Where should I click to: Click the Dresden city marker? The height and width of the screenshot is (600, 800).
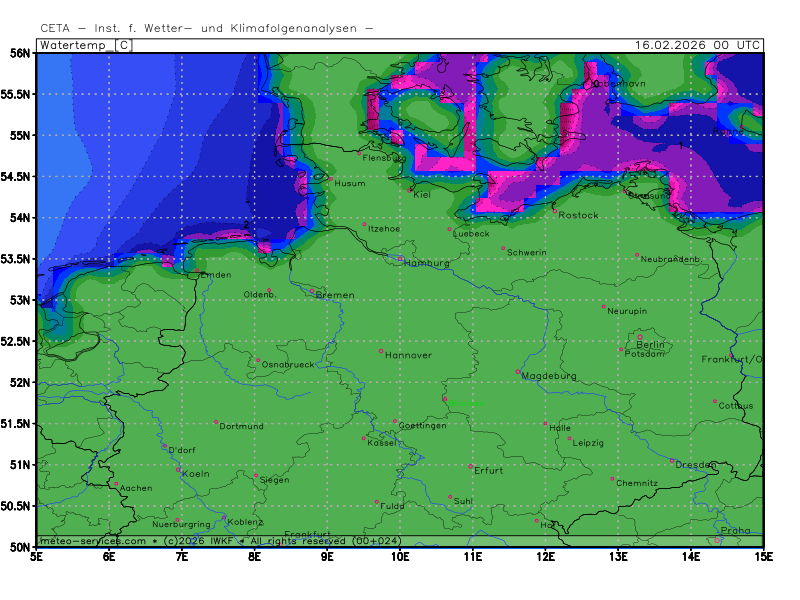click(x=672, y=461)
